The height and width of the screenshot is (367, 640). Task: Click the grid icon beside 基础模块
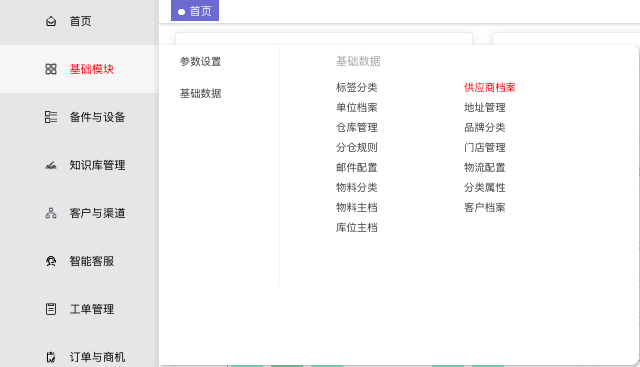pyautogui.click(x=51, y=69)
